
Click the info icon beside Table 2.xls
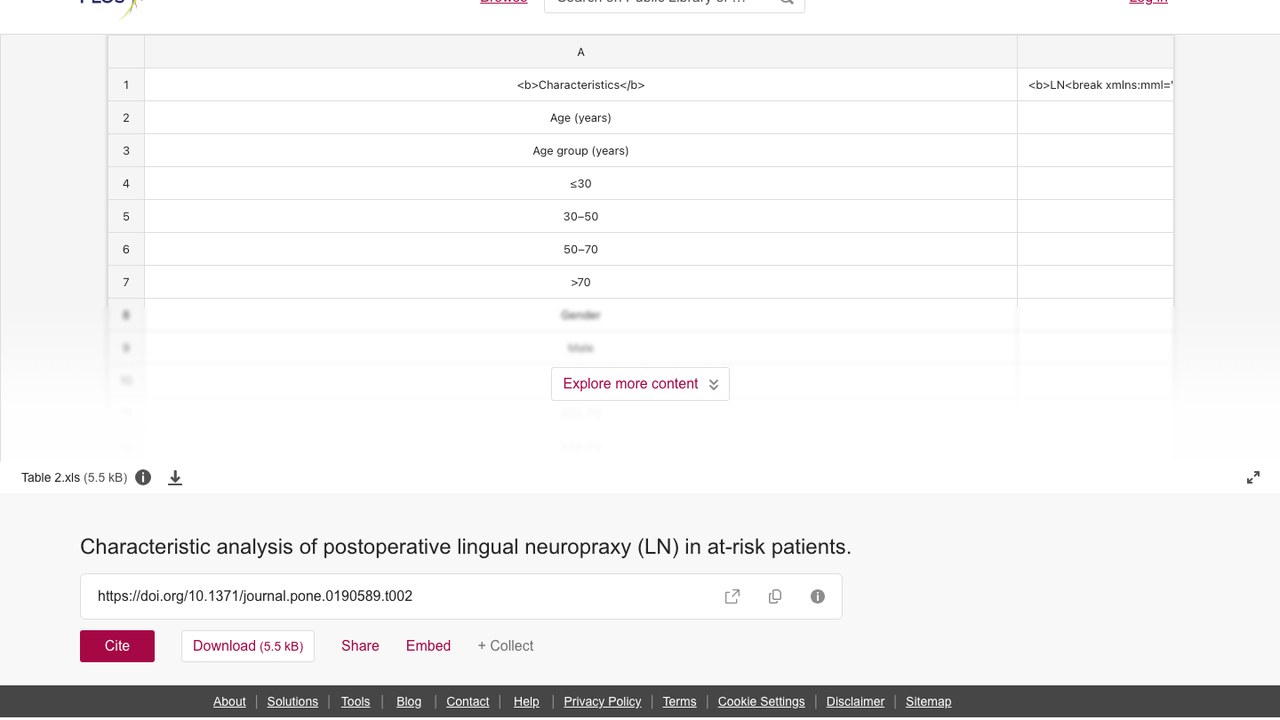(x=143, y=477)
